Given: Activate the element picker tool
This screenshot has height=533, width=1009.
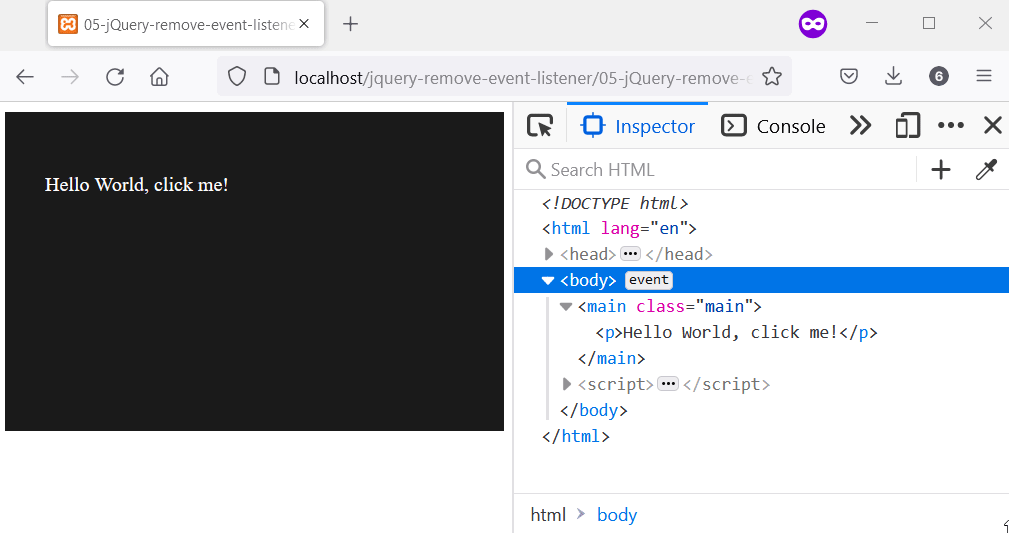Looking at the screenshot, I should (540, 126).
